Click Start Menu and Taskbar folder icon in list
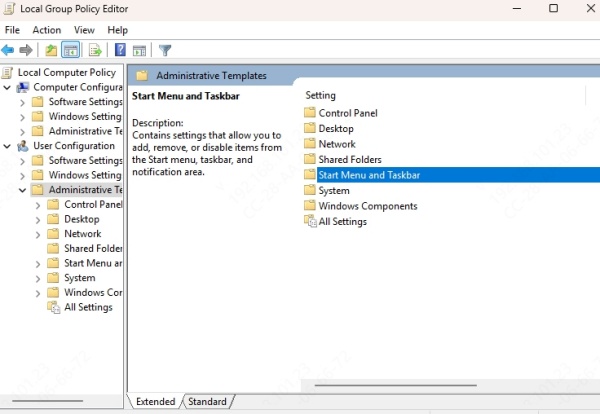600x414 pixels. pos(310,175)
